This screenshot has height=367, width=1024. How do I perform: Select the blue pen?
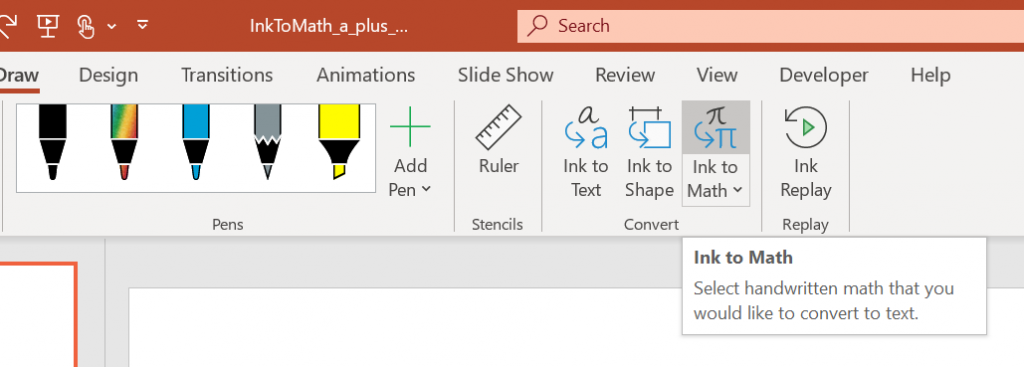(196, 142)
